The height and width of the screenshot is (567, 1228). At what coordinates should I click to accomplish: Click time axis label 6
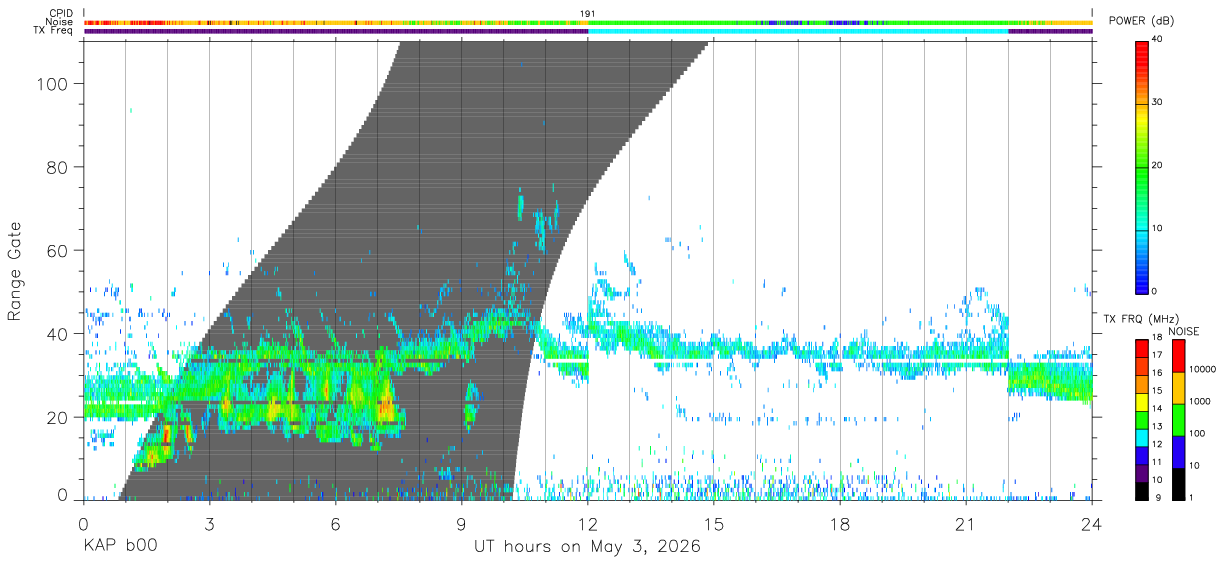[x=336, y=524]
